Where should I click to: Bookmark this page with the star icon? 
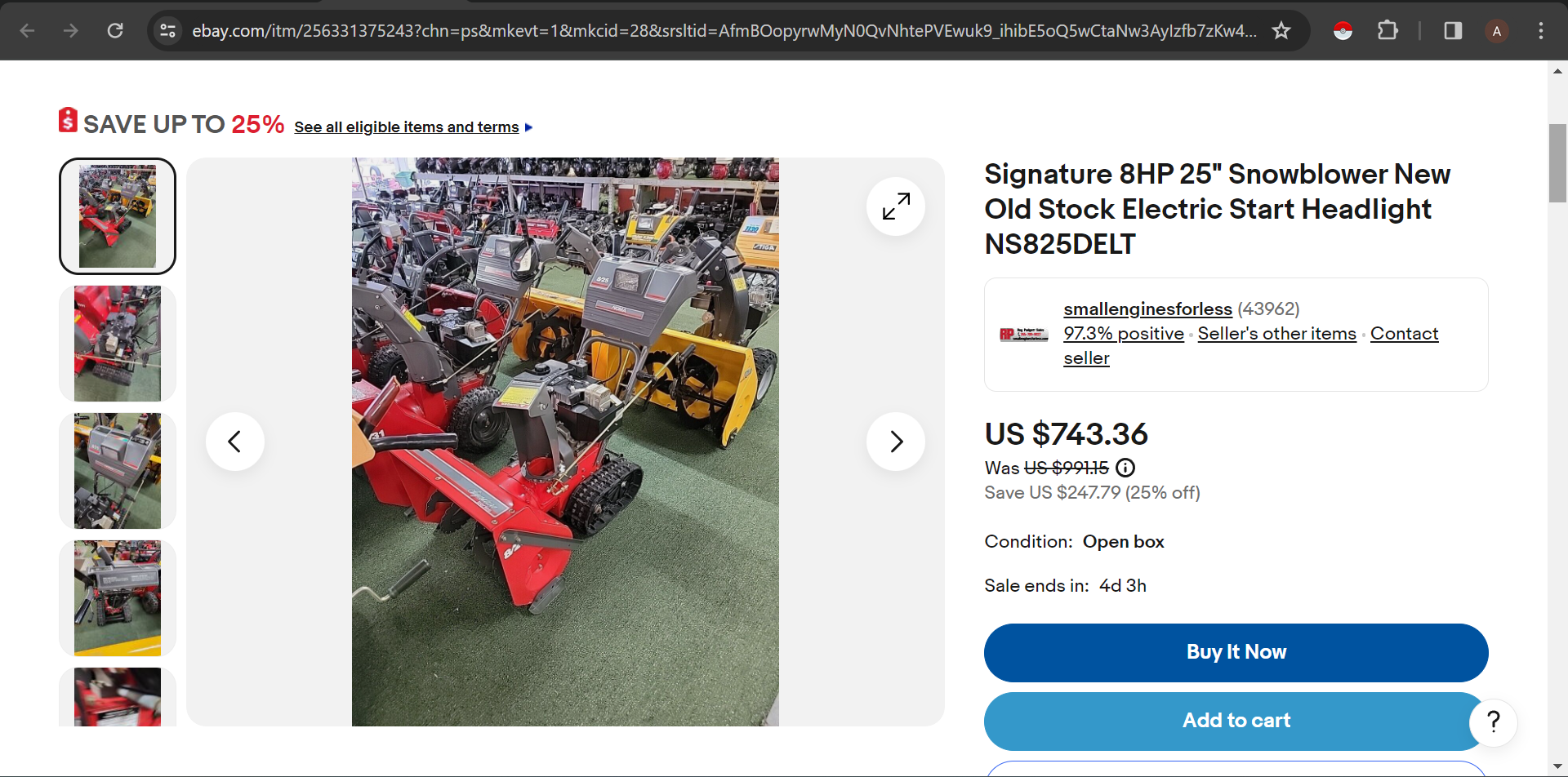point(1281,31)
